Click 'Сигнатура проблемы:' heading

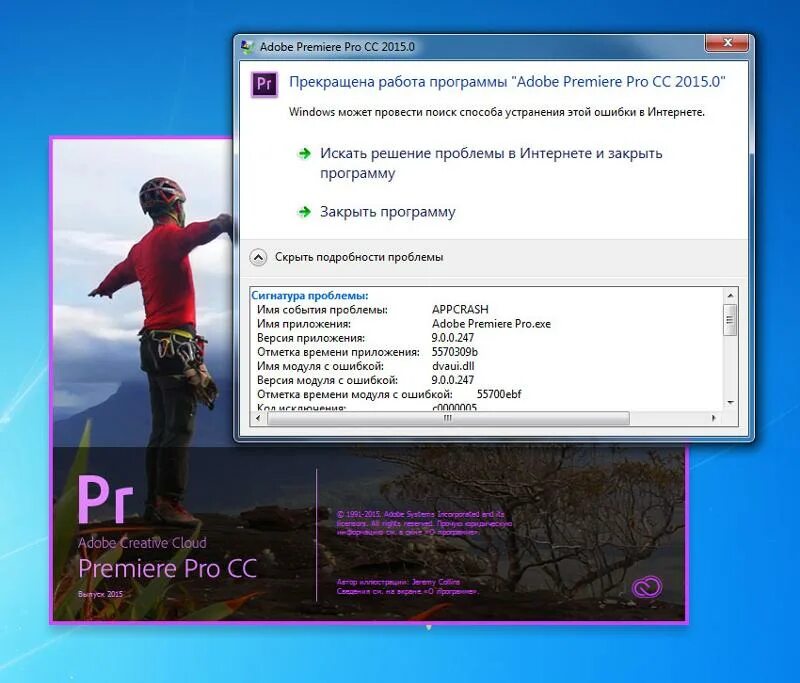[x=309, y=295]
